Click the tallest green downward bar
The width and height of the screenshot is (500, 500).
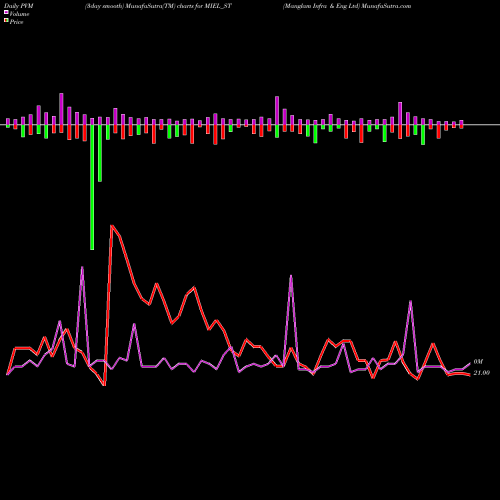[92, 187]
